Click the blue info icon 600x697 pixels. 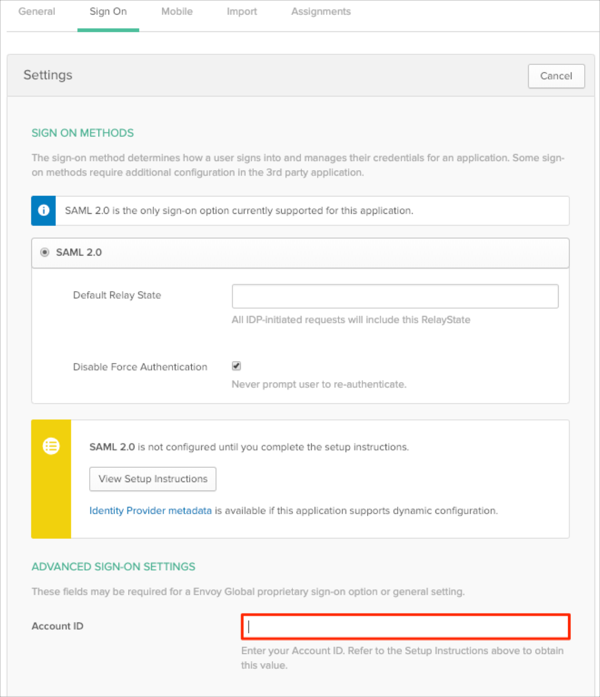click(x=44, y=211)
